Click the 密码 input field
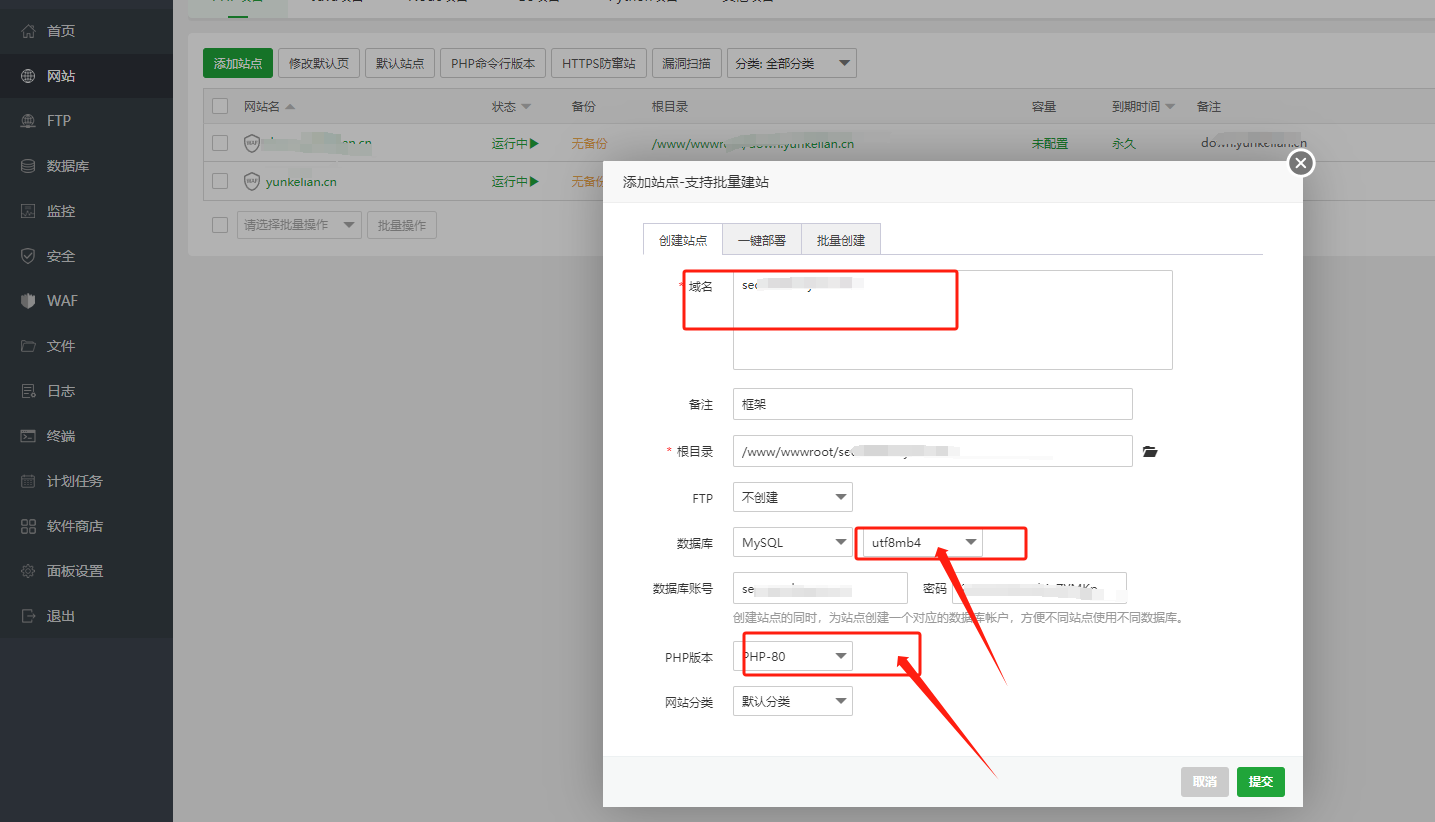The image size is (1435, 822). pyautogui.click(x=1039, y=588)
